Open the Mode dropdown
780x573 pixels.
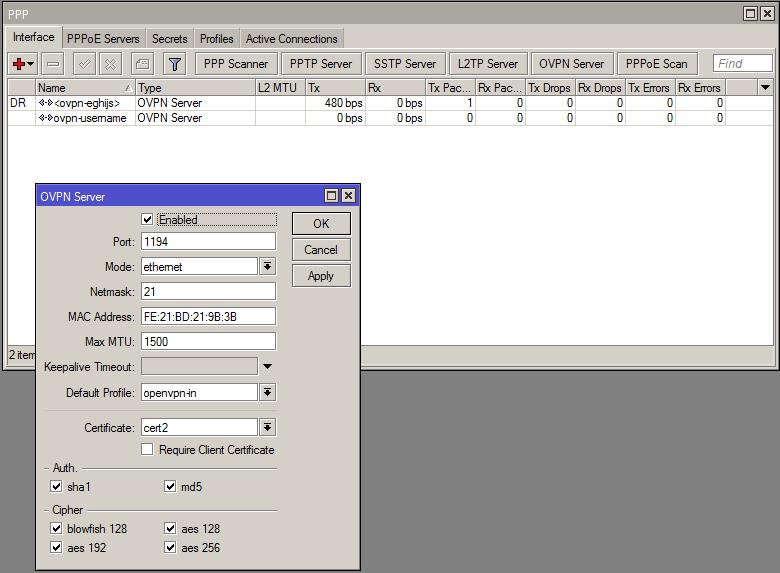pyautogui.click(x=267, y=267)
